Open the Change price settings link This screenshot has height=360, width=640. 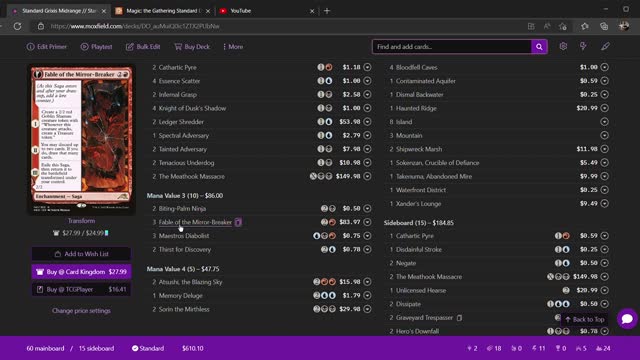(x=81, y=311)
